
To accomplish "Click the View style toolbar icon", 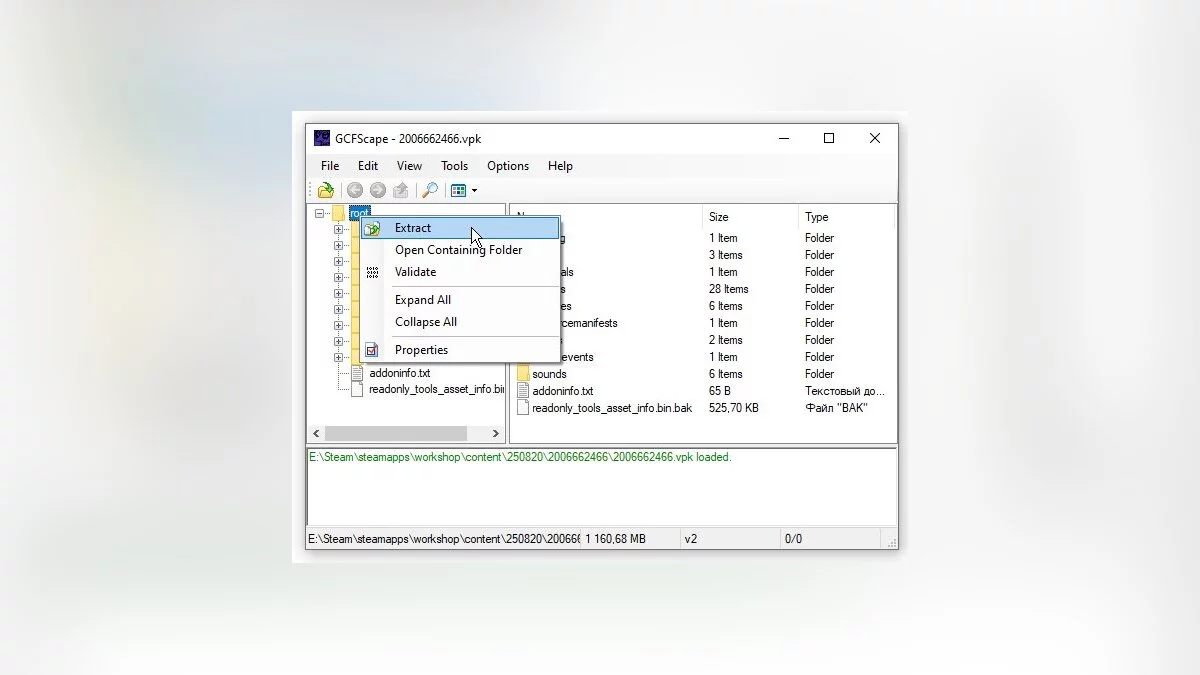I will (x=458, y=190).
